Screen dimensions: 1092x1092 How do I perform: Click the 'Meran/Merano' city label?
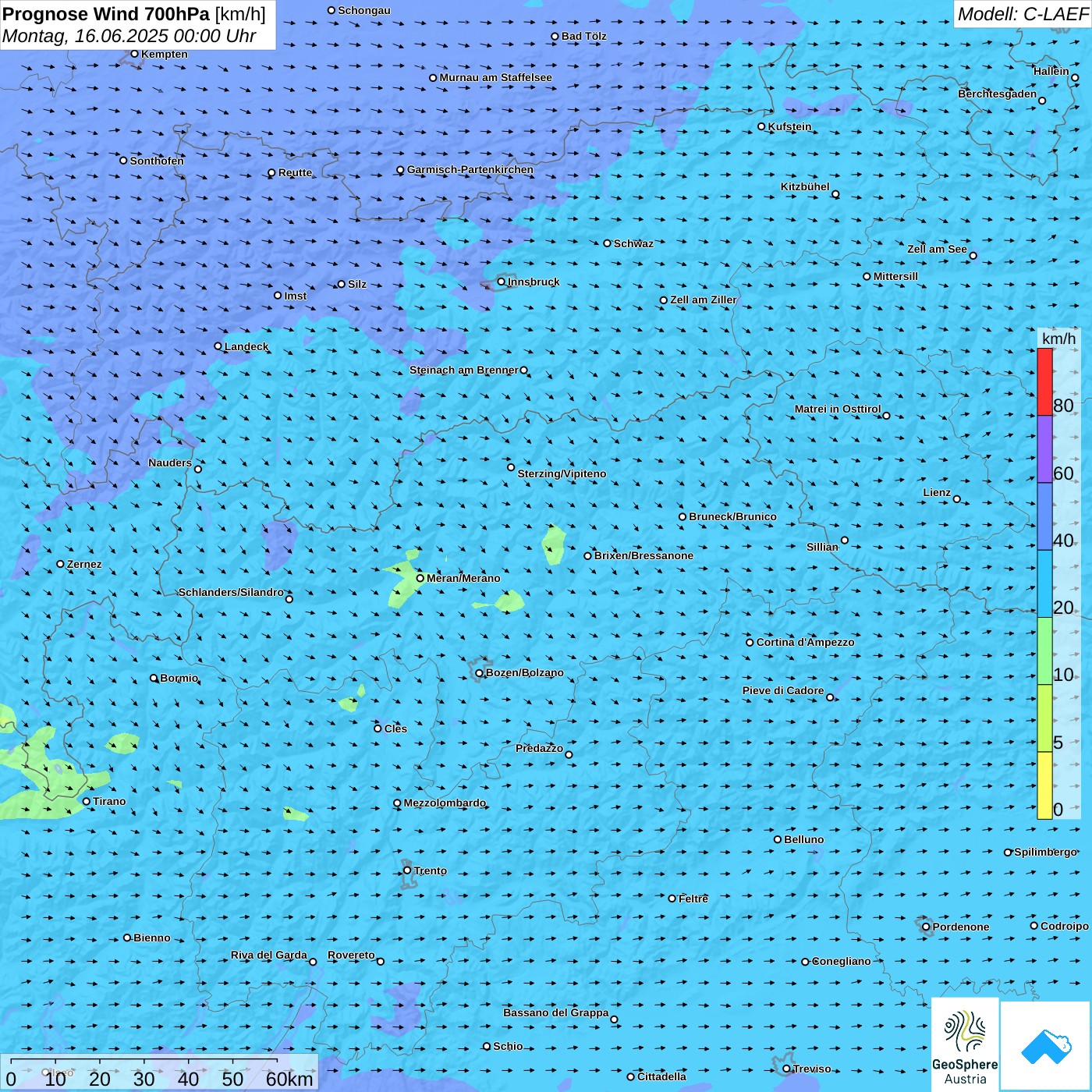coord(463,578)
